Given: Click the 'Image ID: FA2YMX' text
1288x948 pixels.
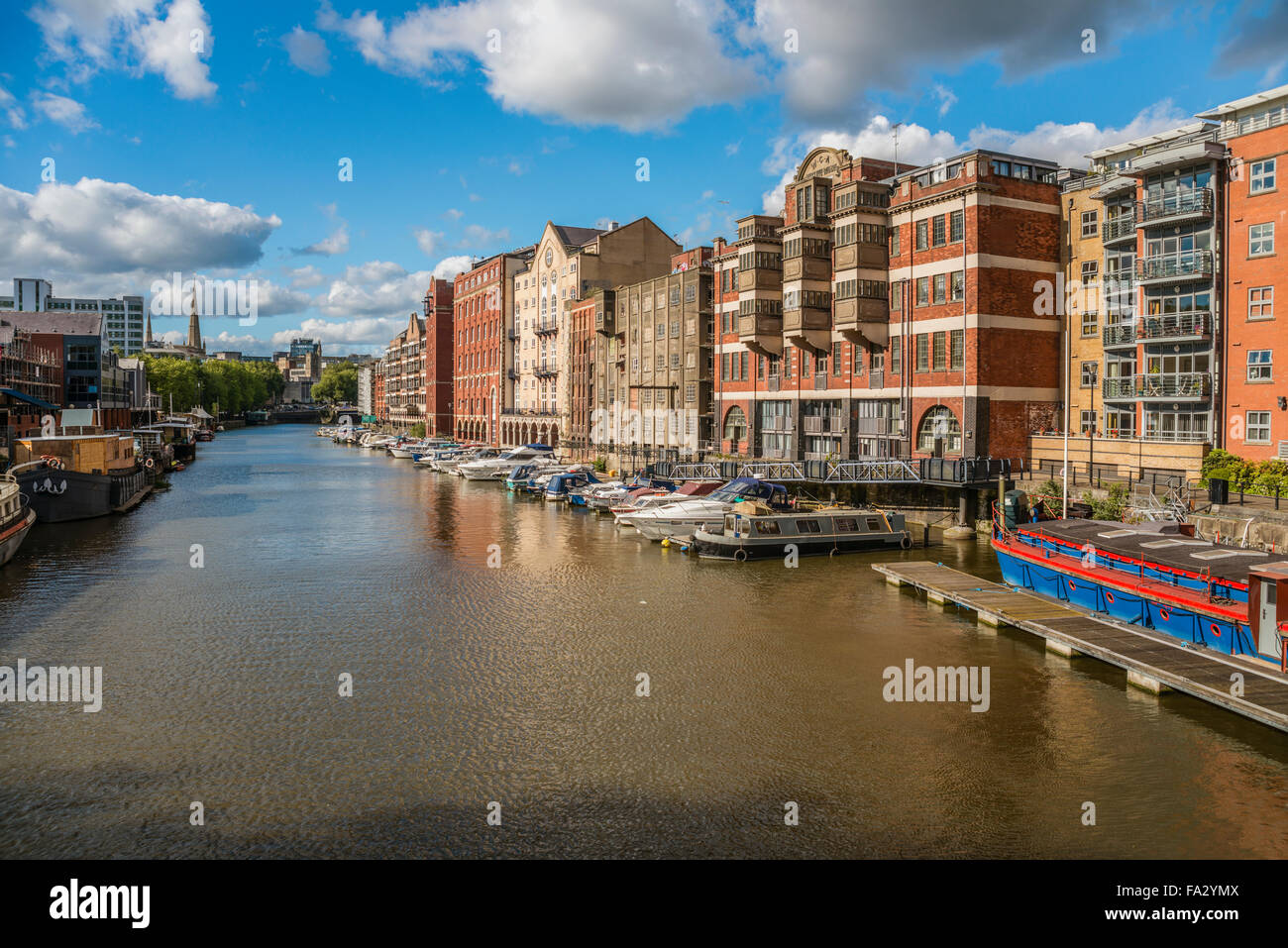Looking at the screenshot, I should pyautogui.click(x=1178, y=891).
